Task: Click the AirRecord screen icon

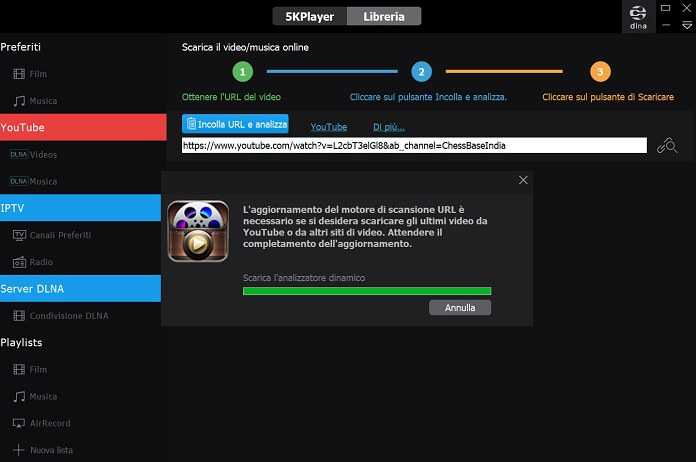Action: [x=19, y=423]
